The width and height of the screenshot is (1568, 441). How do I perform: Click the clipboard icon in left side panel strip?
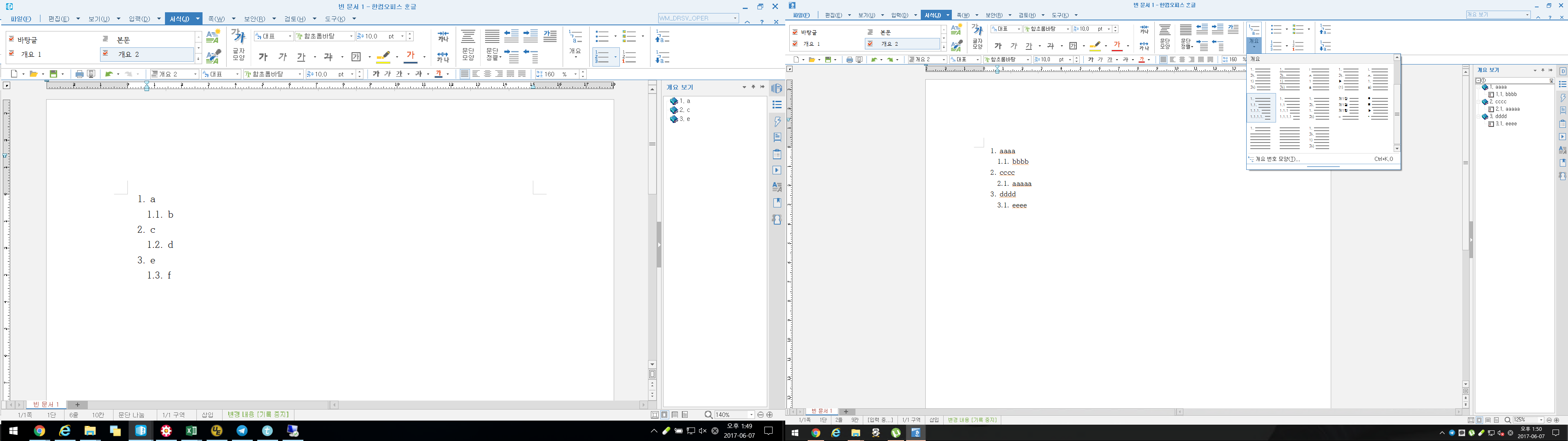777,154
